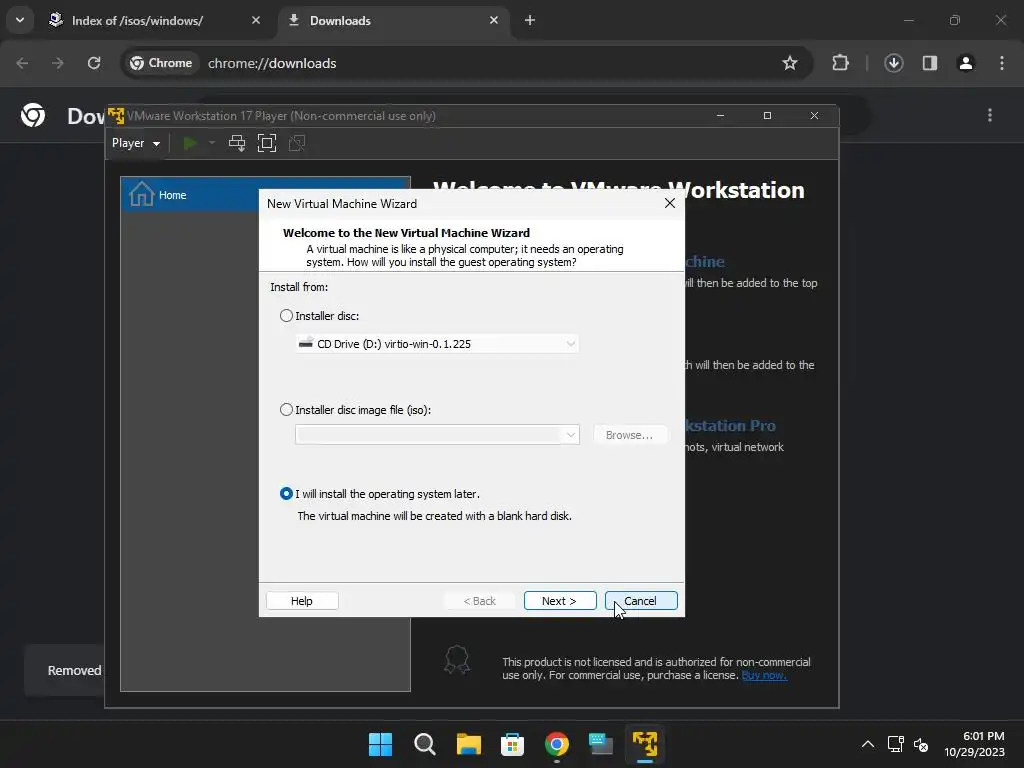Cancel the New Virtual Machine Wizard
This screenshot has height=768, width=1024.
[641, 601]
